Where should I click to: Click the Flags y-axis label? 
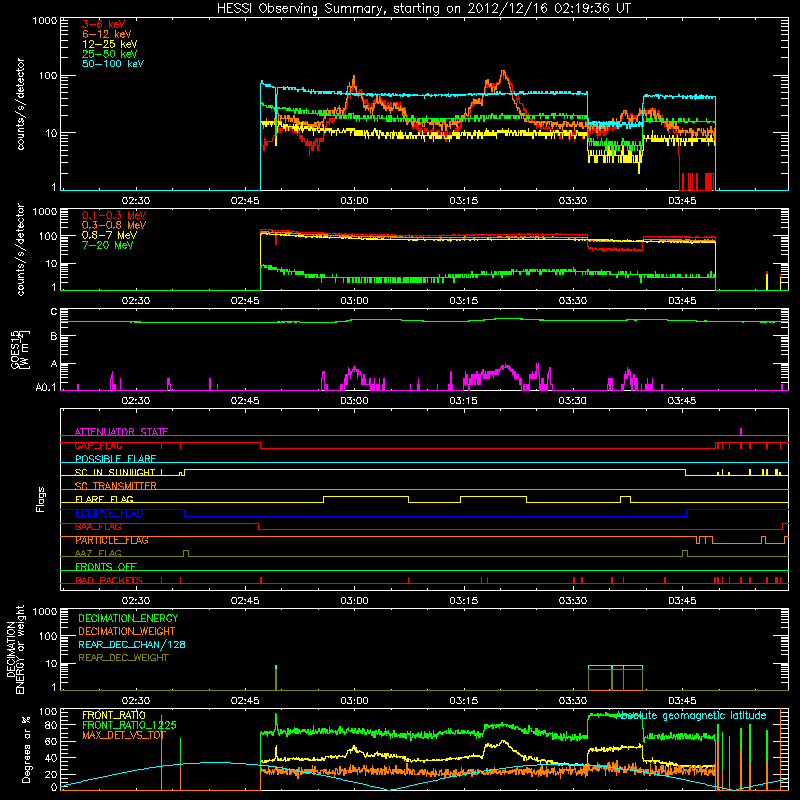point(41,499)
